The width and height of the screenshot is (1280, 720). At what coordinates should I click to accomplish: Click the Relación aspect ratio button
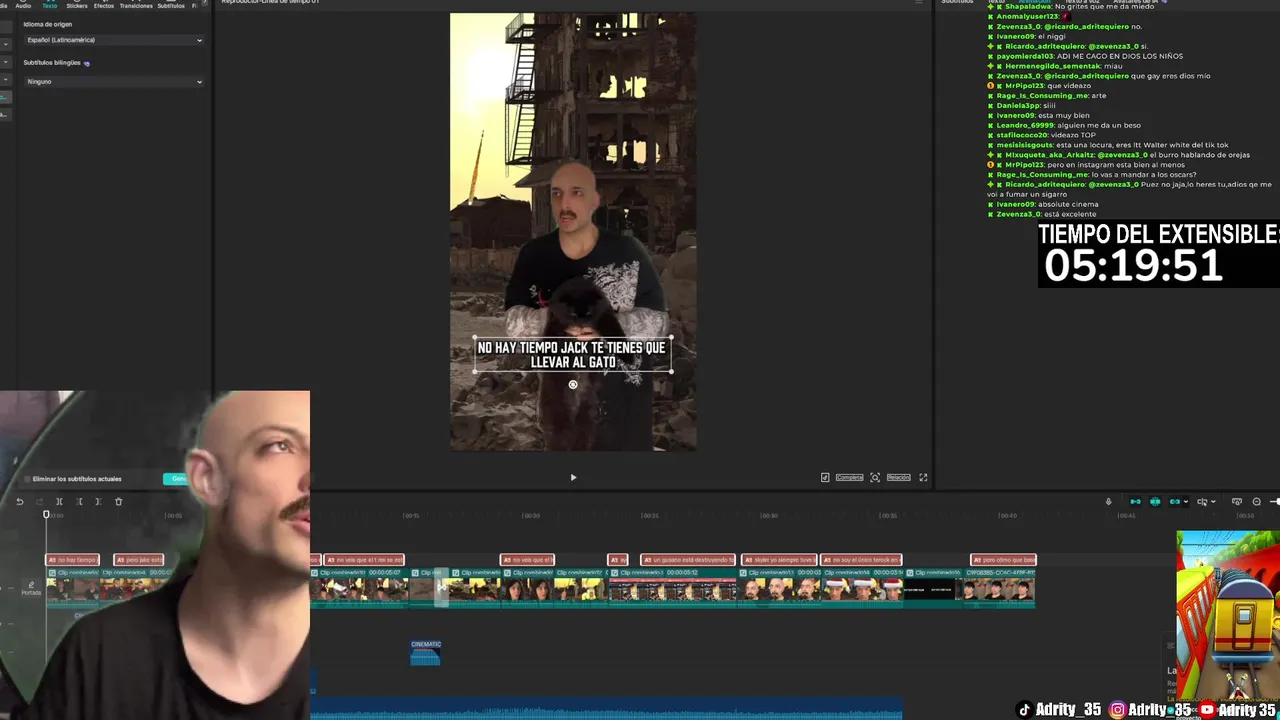tap(898, 477)
